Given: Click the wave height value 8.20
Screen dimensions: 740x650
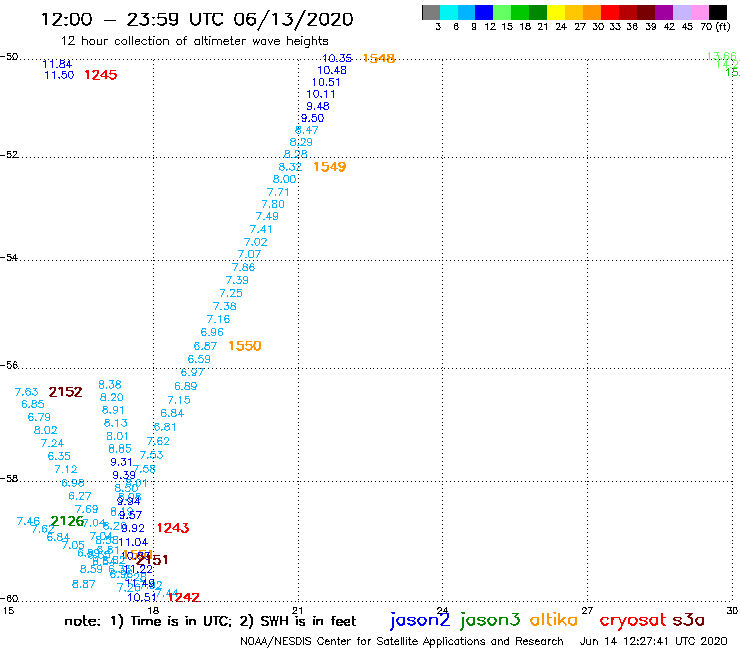Looking at the screenshot, I should 111,397.
